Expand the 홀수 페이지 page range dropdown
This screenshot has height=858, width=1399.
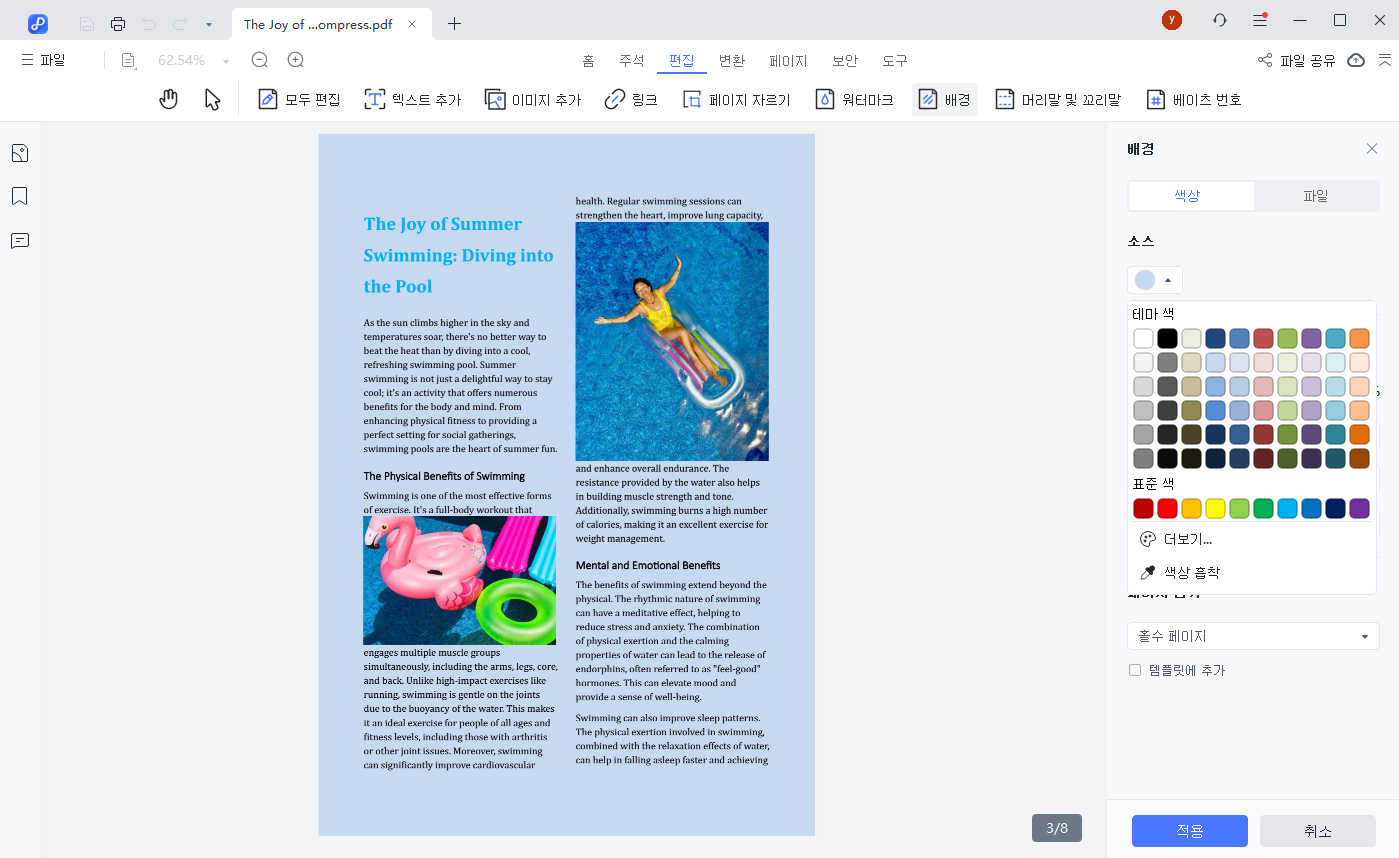tap(1253, 636)
